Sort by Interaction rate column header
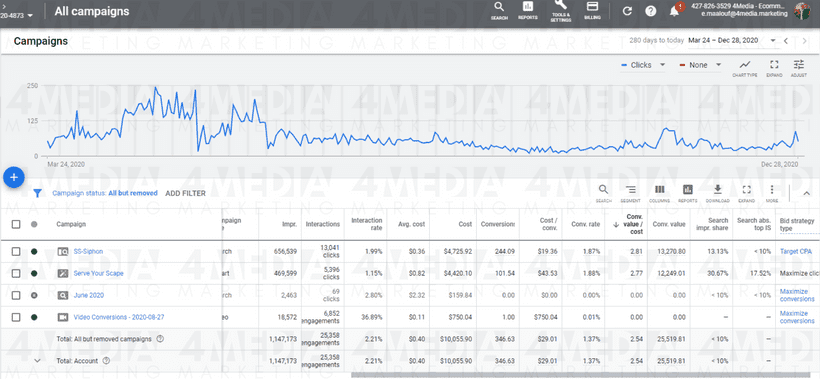Screen dimensions: 820x379 pyautogui.click(x=367, y=224)
